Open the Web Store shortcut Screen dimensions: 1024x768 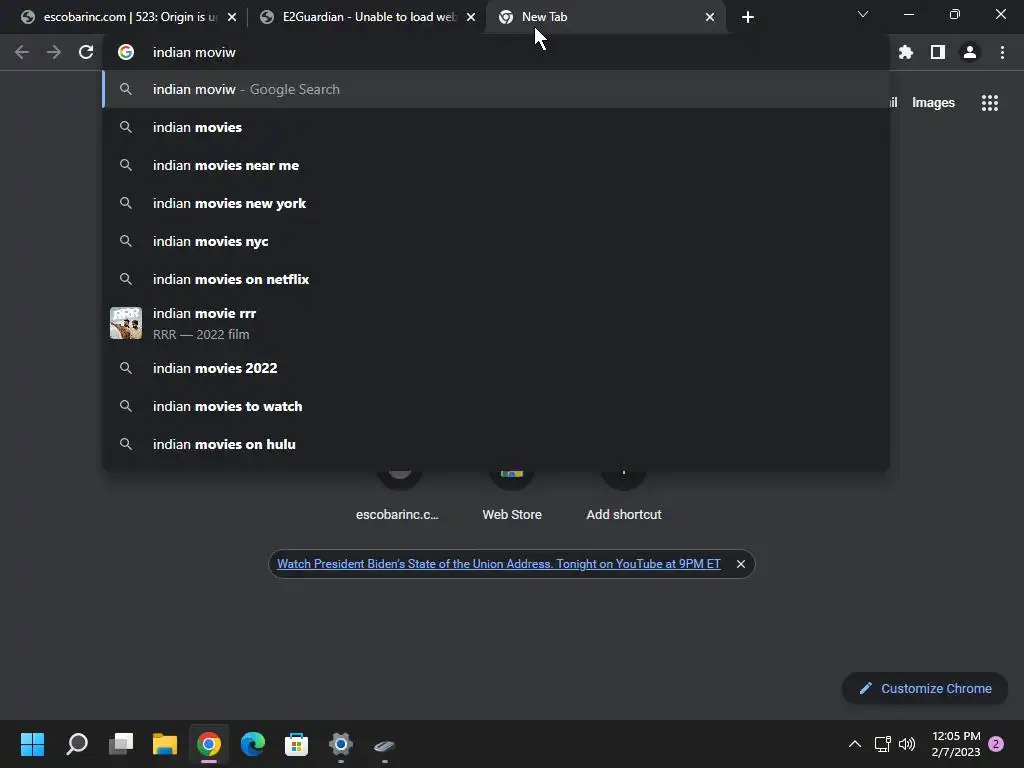coord(512,496)
